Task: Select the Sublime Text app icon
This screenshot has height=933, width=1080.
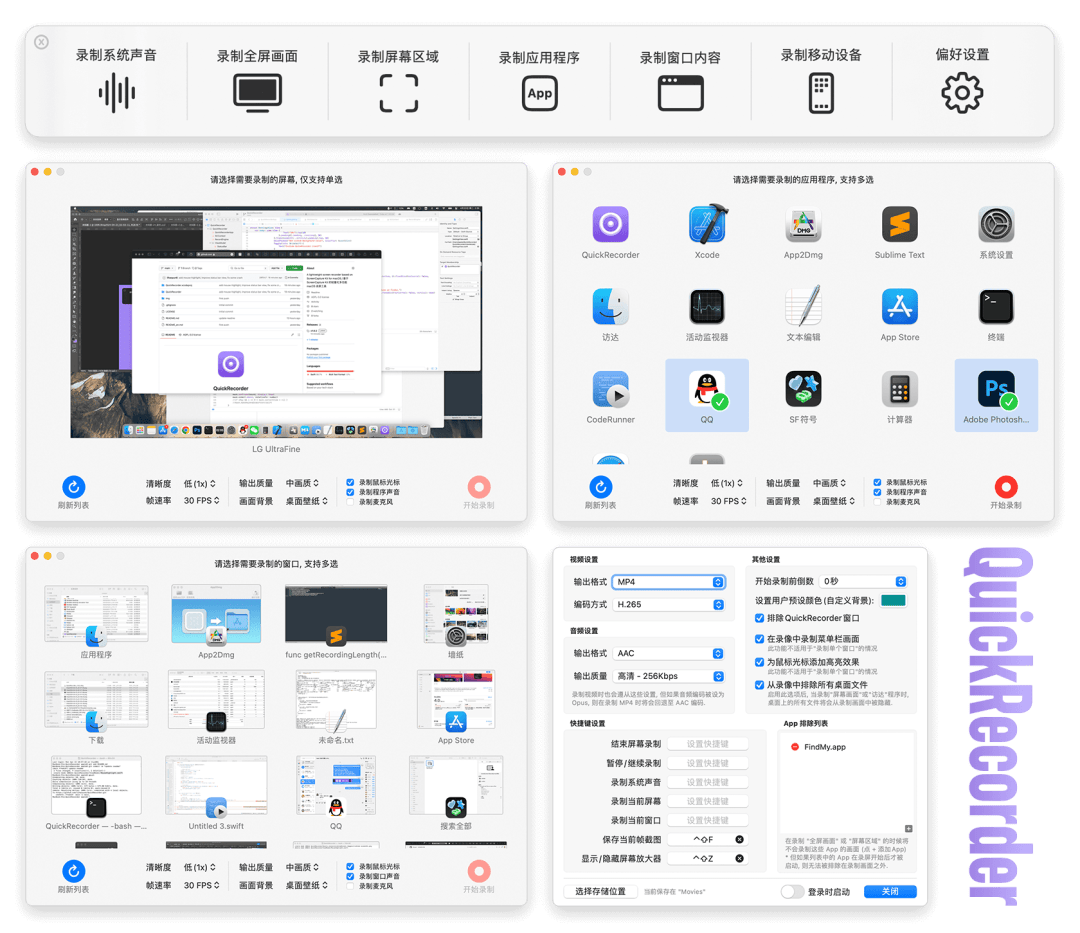Action: point(900,224)
